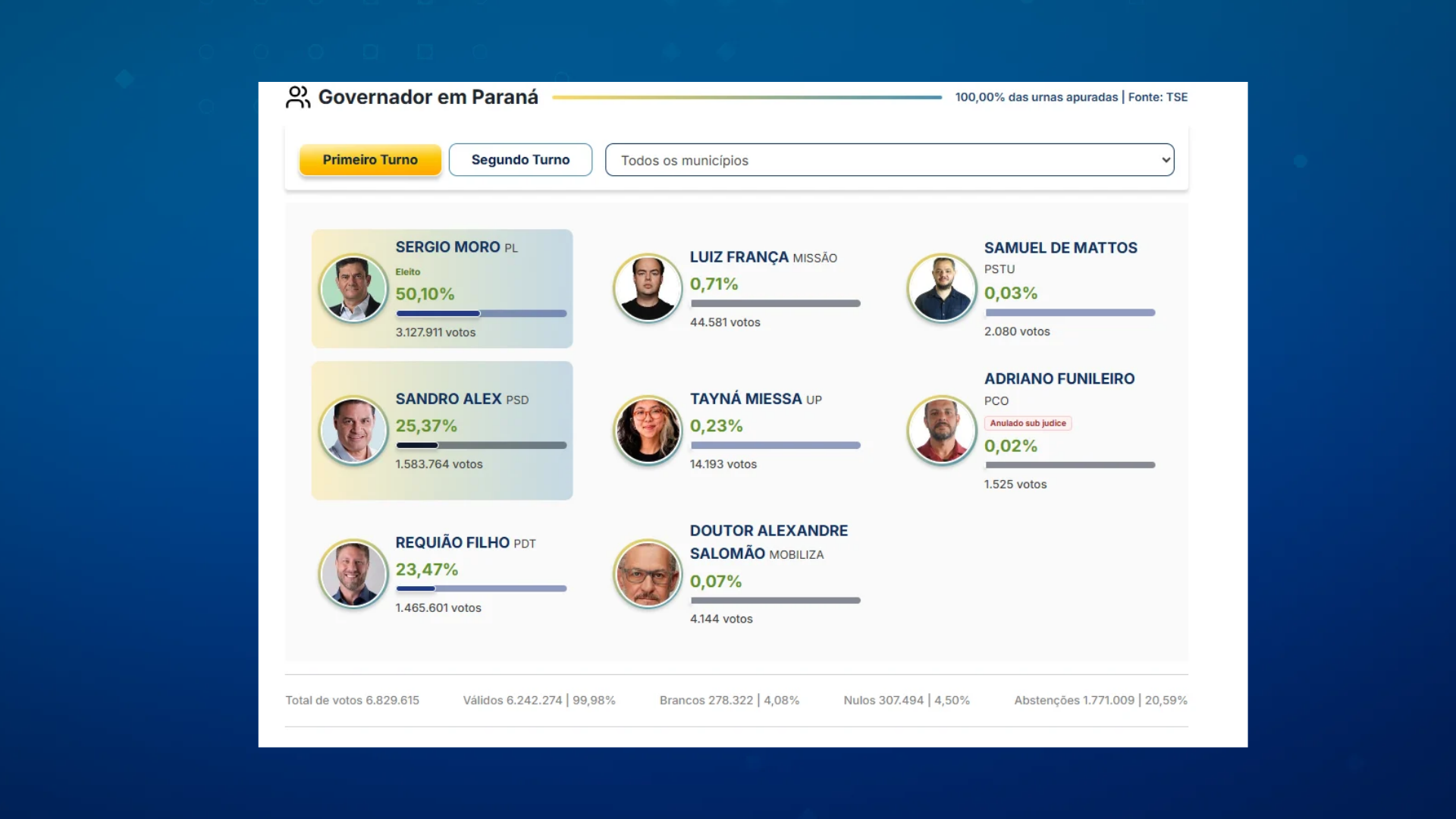This screenshot has width=1456, height=819.
Task: Click Luiz França's candidate photo
Action: [648, 287]
